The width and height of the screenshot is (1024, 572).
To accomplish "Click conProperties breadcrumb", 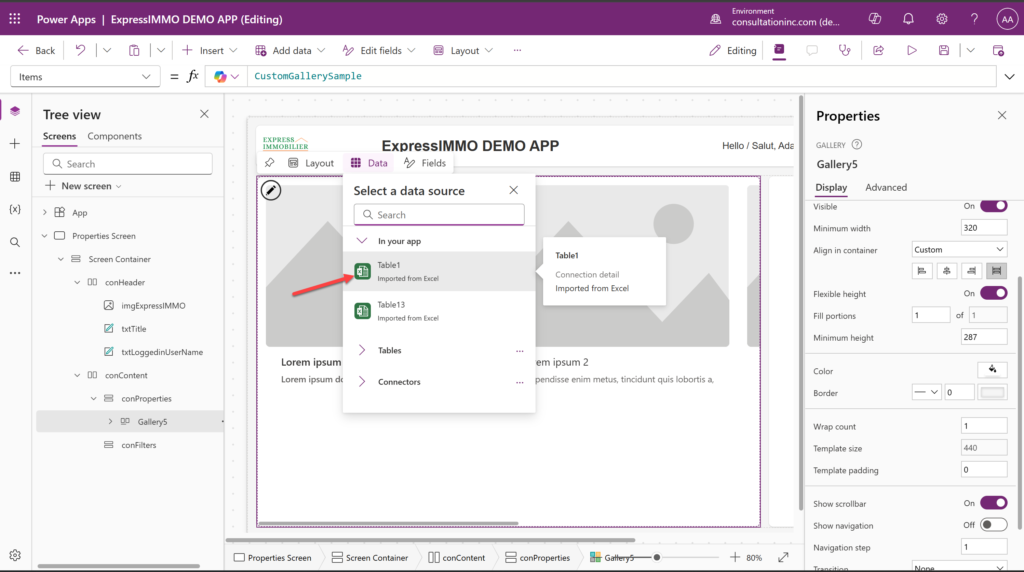I will click(x=537, y=557).
